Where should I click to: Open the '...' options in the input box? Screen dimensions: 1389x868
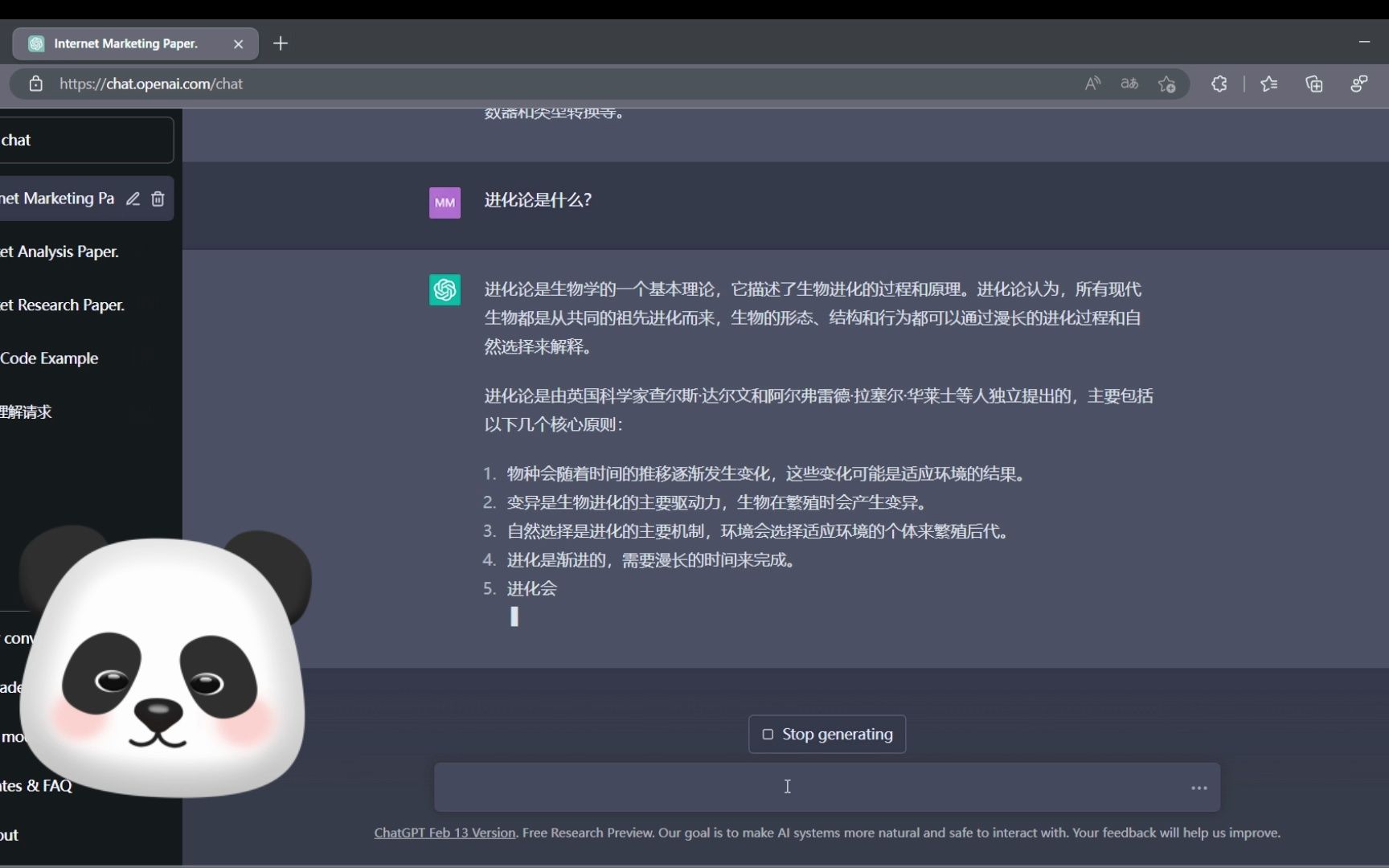pos(1198,788)
